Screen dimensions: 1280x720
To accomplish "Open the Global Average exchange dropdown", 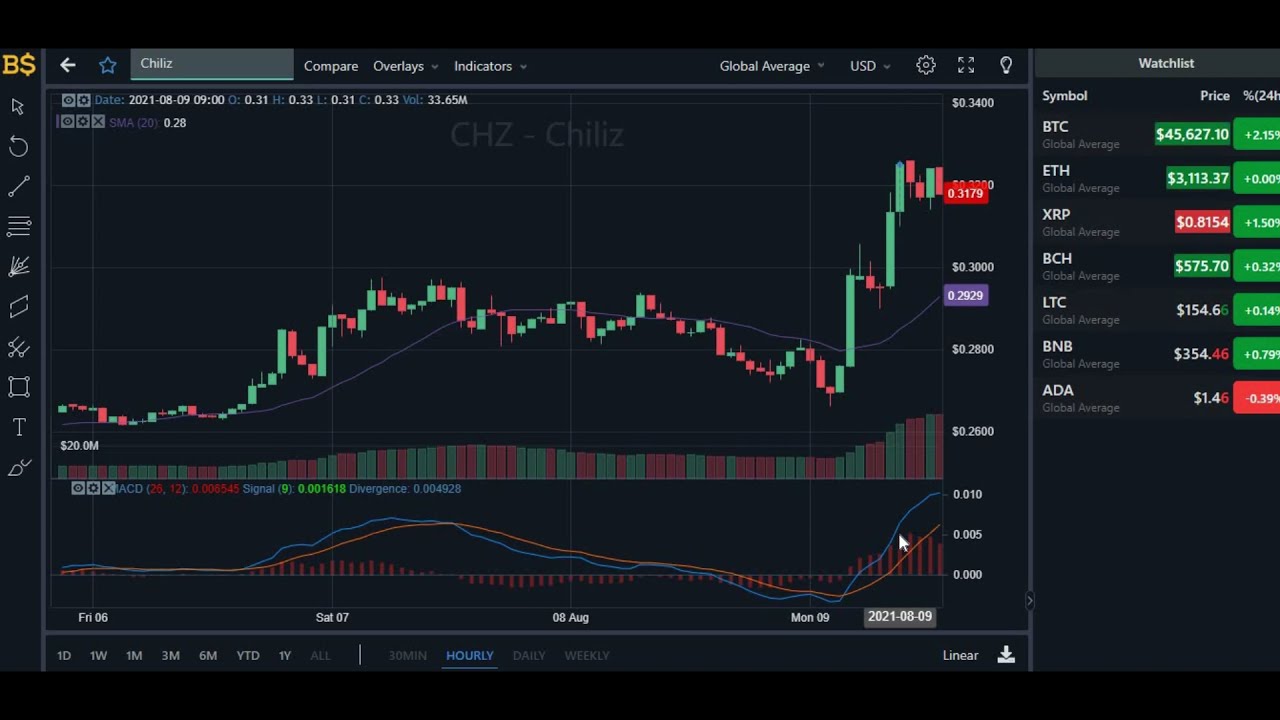I will point(772,66).
